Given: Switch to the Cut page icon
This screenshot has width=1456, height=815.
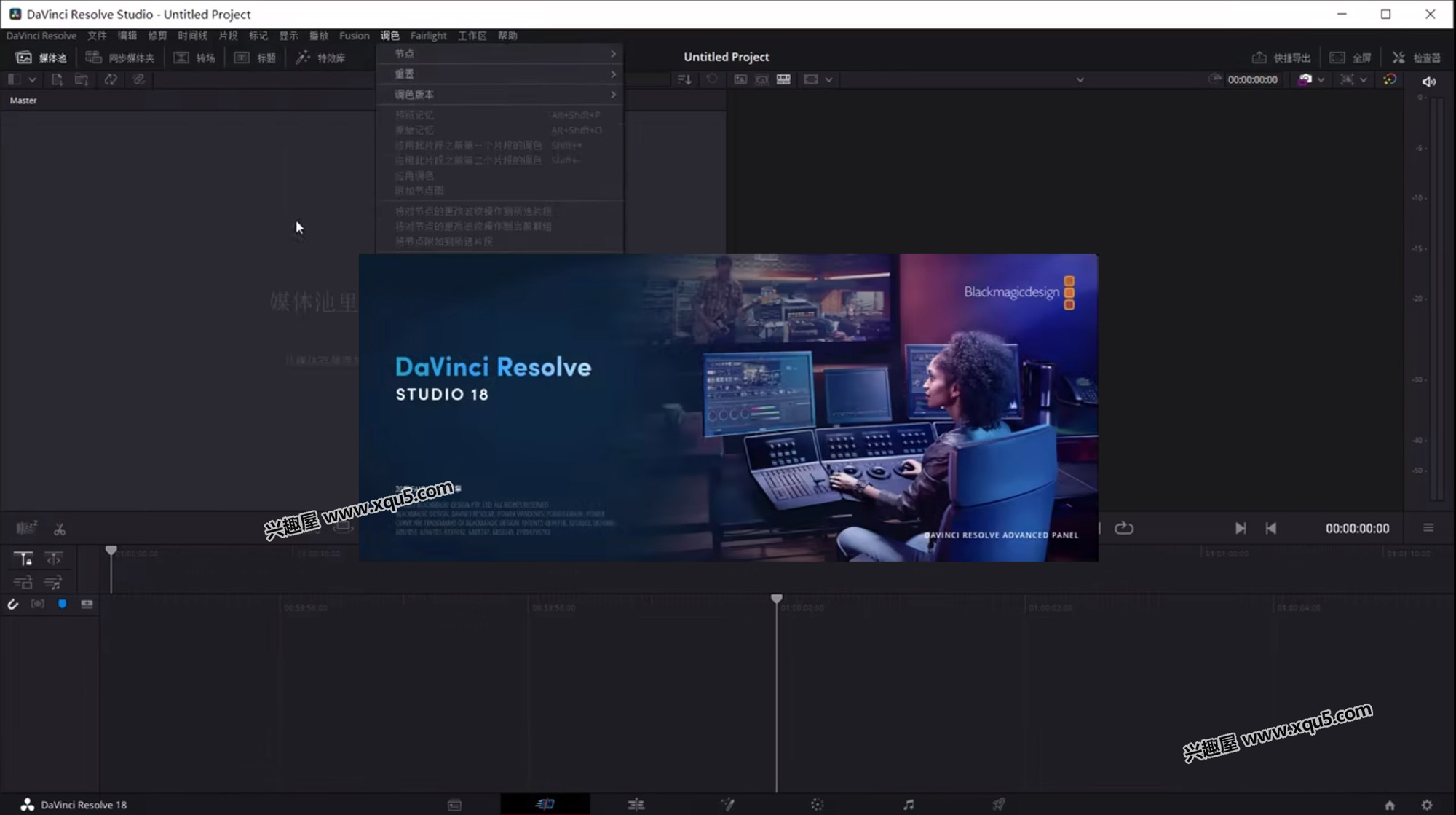Looking at the screenshot, I should tap(545, 804).
